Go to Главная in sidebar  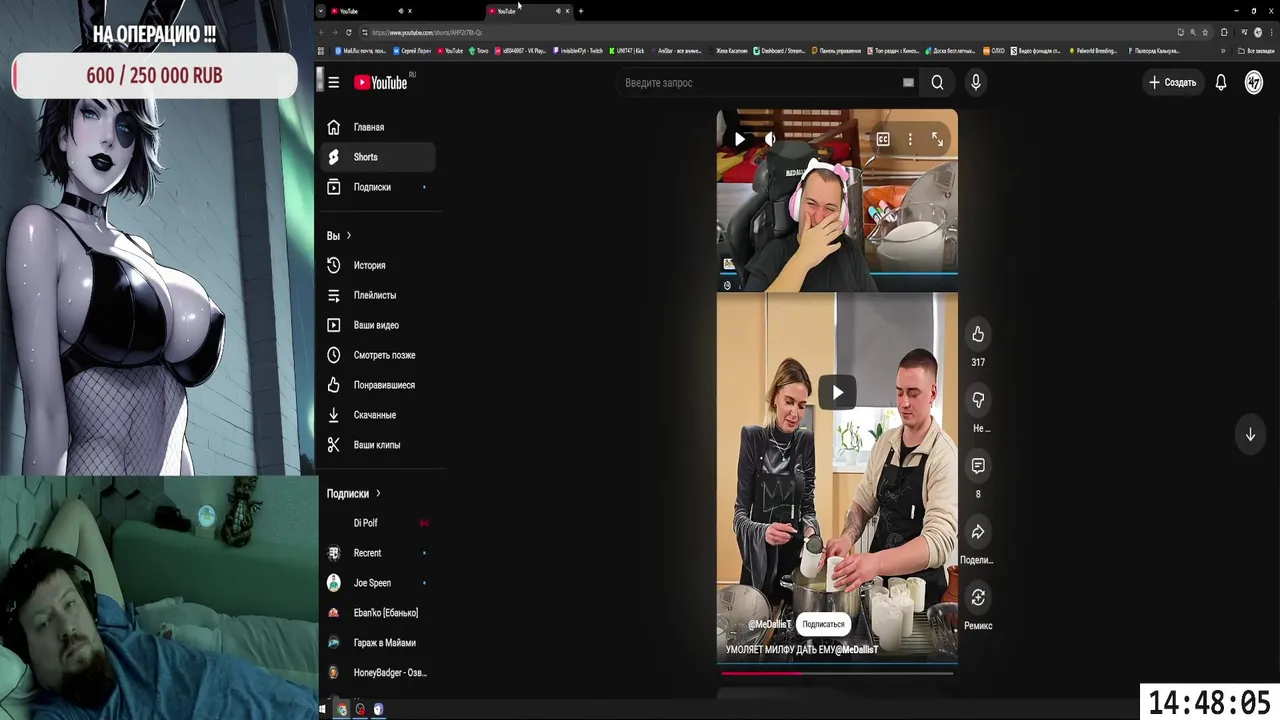pos(378,127)
